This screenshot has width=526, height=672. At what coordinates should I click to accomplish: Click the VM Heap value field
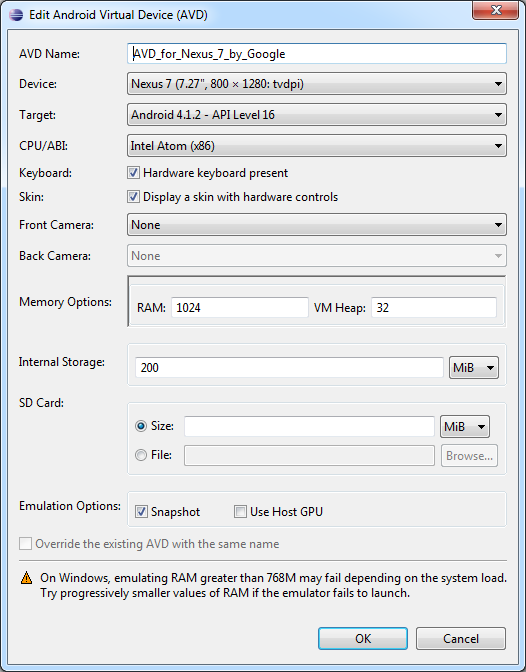pyautogui.click(x=434, y=308)
